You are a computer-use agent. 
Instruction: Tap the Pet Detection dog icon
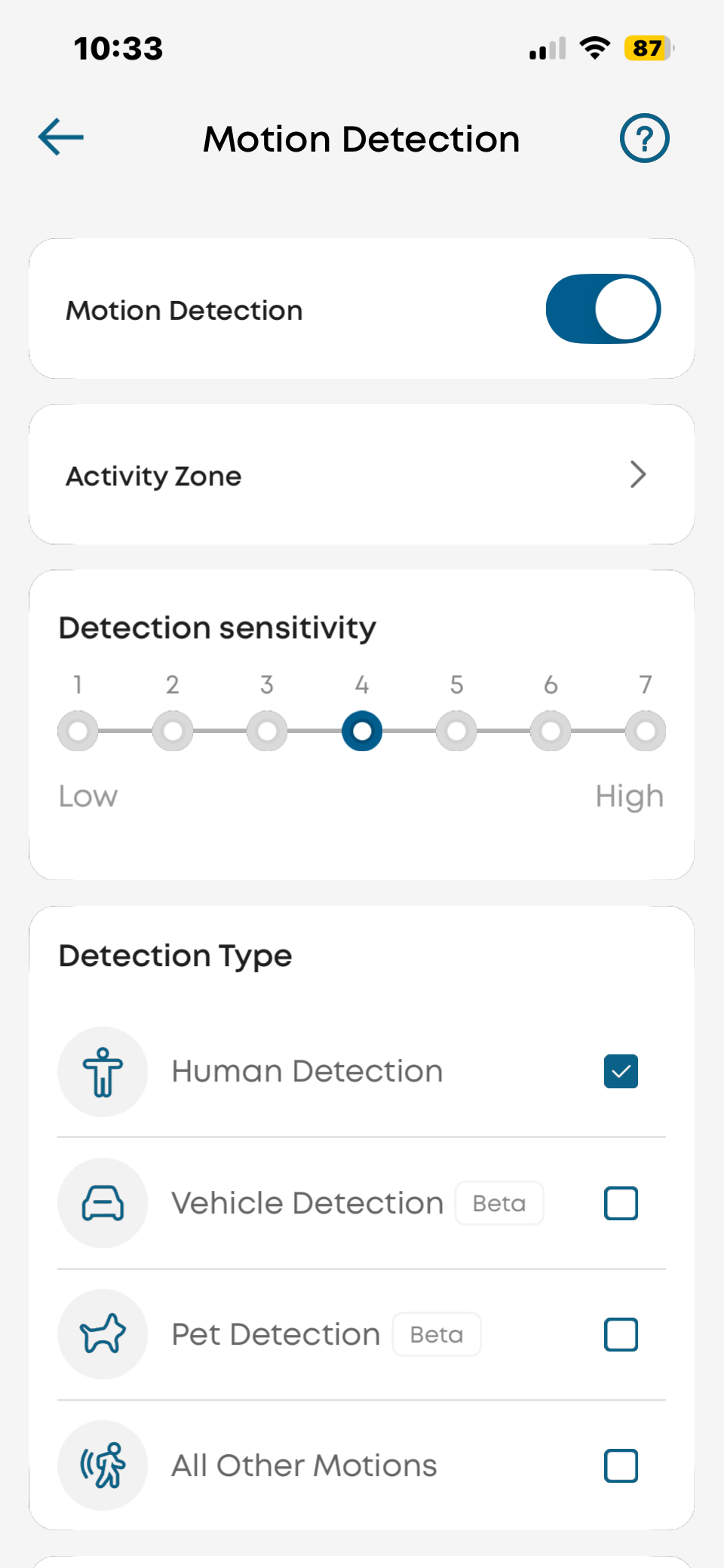point(103,1334)
